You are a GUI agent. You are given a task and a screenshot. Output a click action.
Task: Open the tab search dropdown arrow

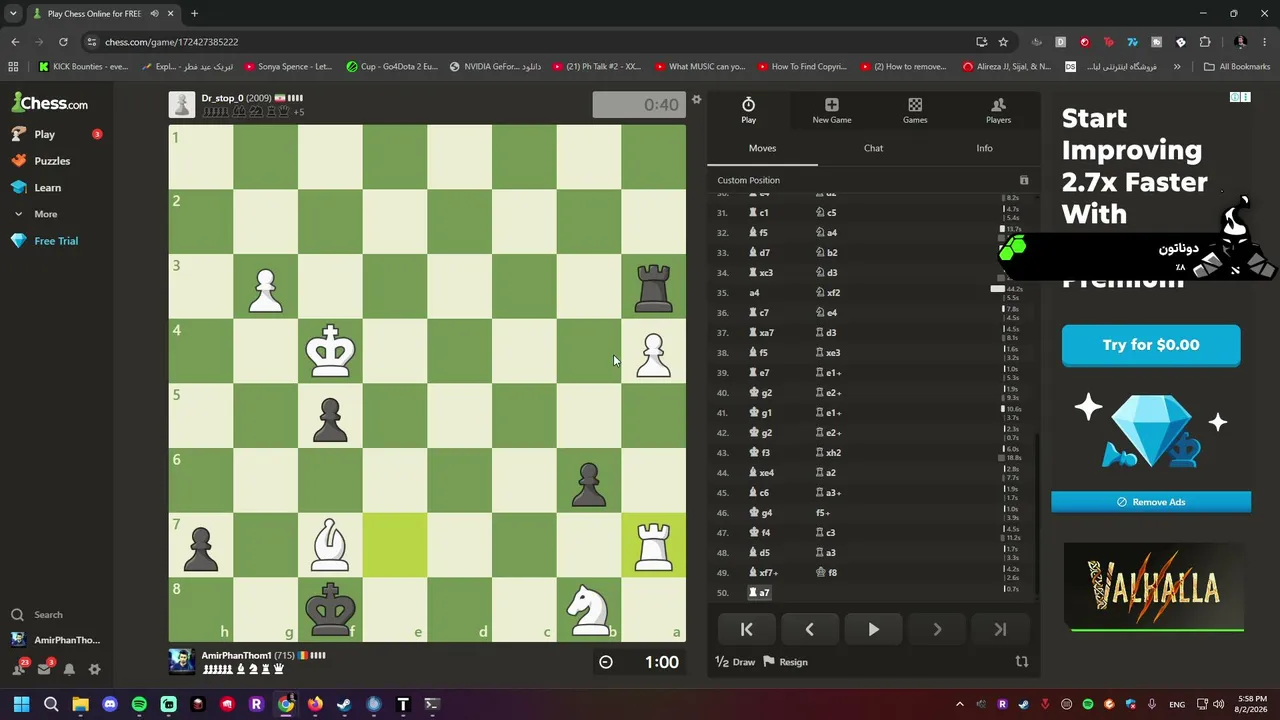(x=13, y=13)
